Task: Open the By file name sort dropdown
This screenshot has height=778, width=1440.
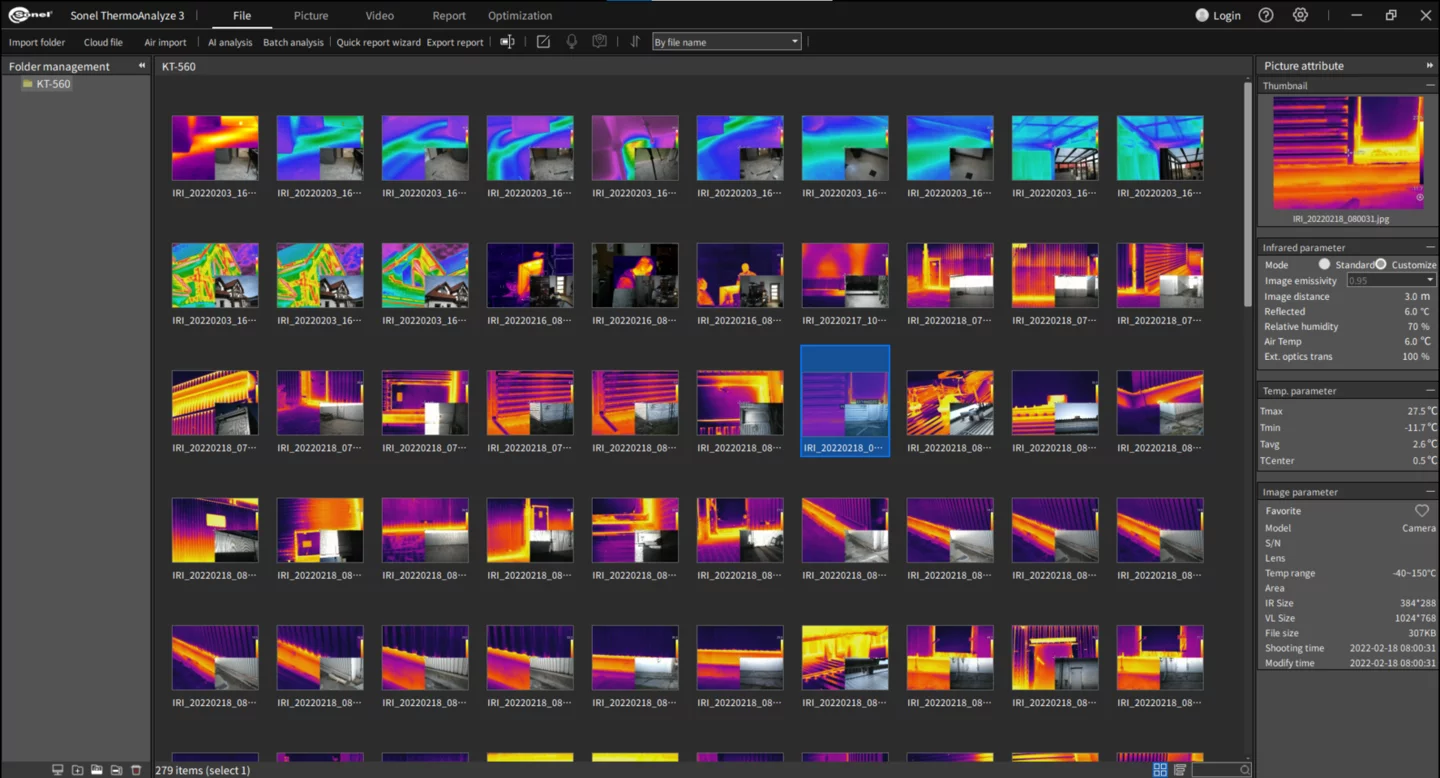Action: coord(726,42)
